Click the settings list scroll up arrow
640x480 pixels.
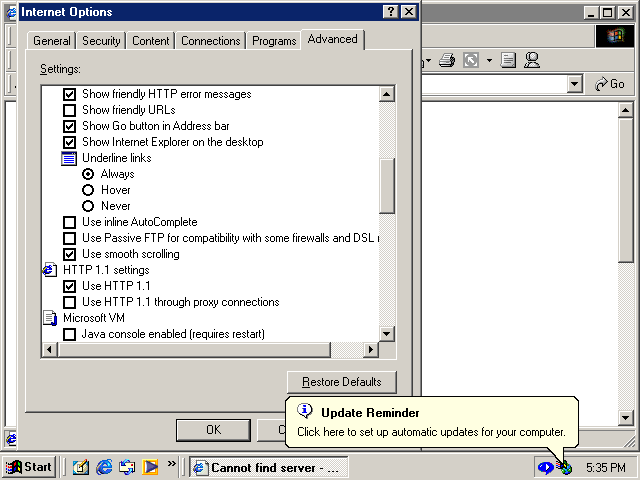point(387,94)
